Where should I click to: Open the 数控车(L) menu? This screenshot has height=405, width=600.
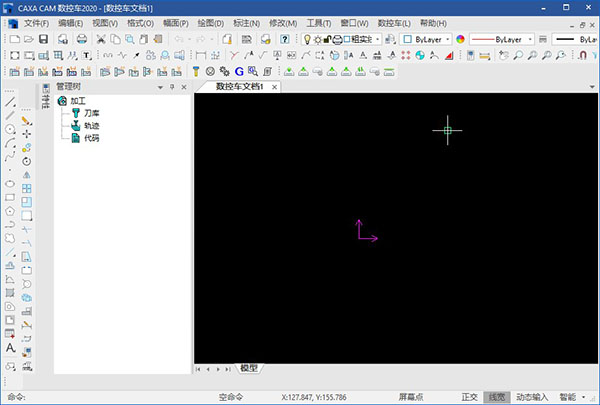coord(394,23)
